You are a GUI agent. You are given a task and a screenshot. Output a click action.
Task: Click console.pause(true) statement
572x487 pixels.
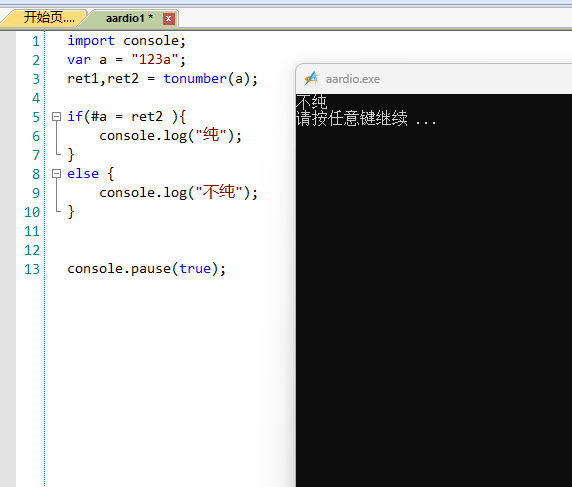pos(147,269)
